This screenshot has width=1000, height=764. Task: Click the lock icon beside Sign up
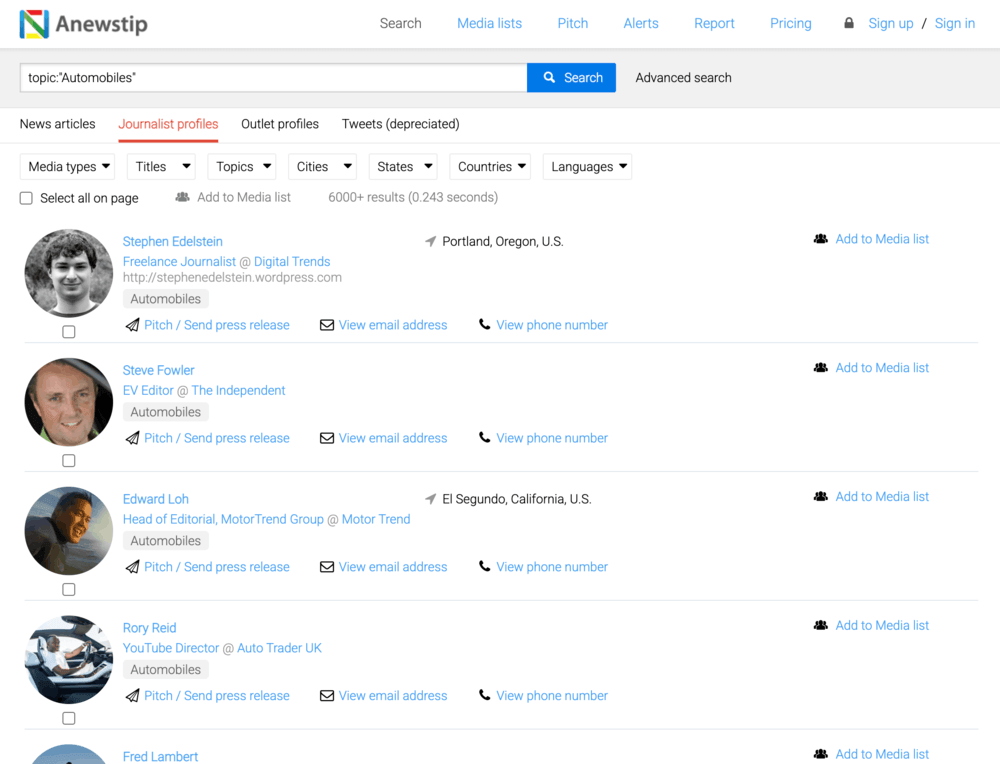pos(849,23)
